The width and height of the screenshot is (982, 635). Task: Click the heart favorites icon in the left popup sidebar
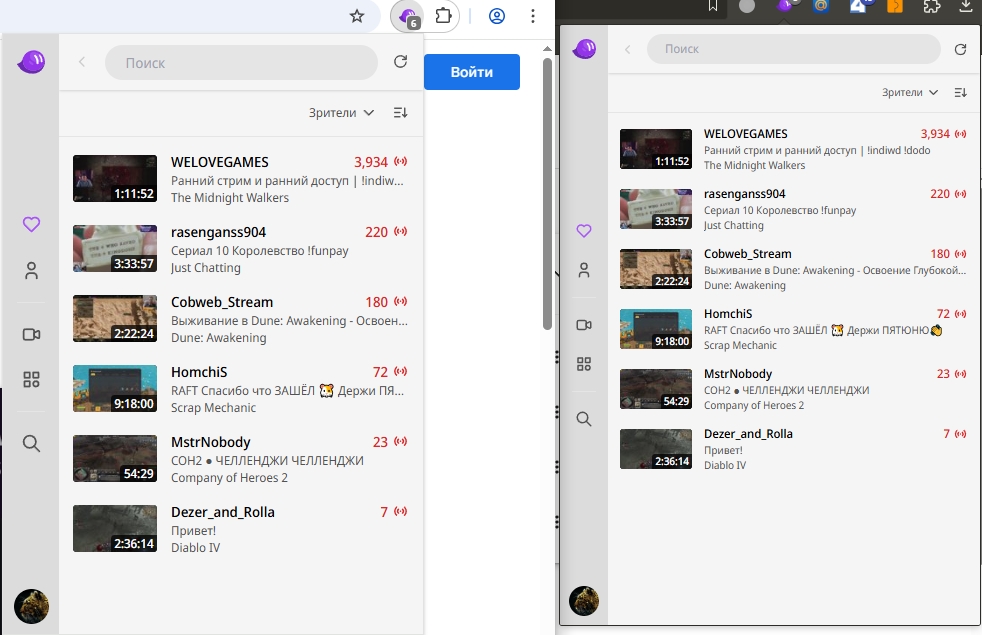click(x=31, y=225)
